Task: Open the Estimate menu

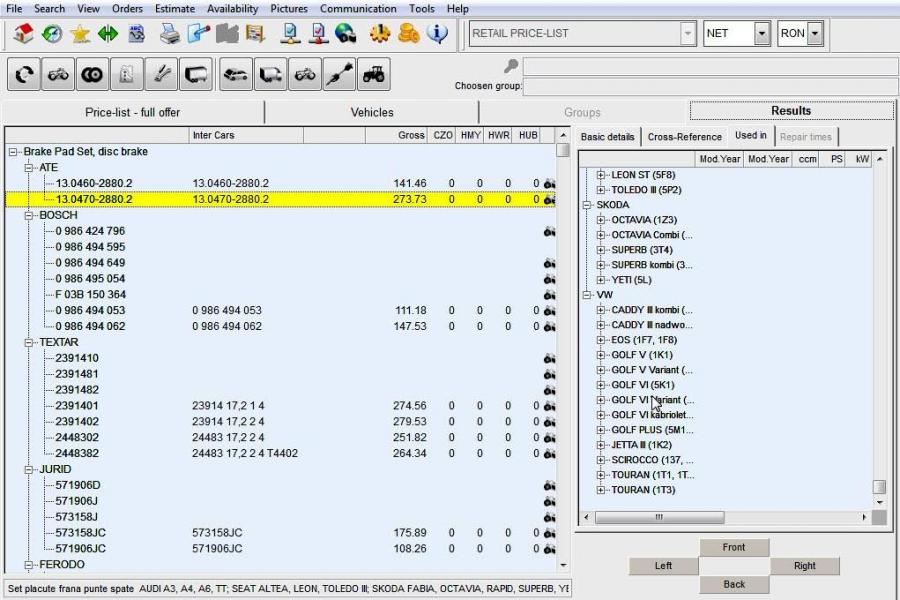Action: [x=173, y=9]
